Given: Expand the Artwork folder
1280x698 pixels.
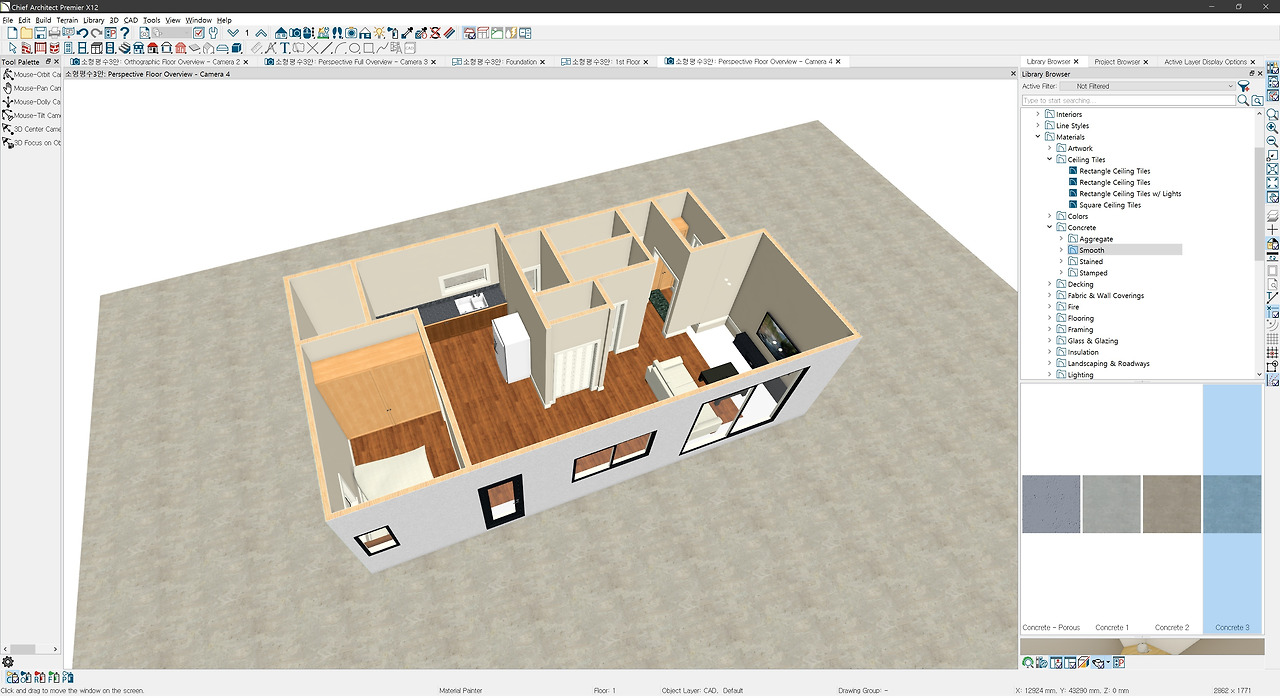Looking at the screenshot, I should pyautogui.click(x=1049, y=148).
